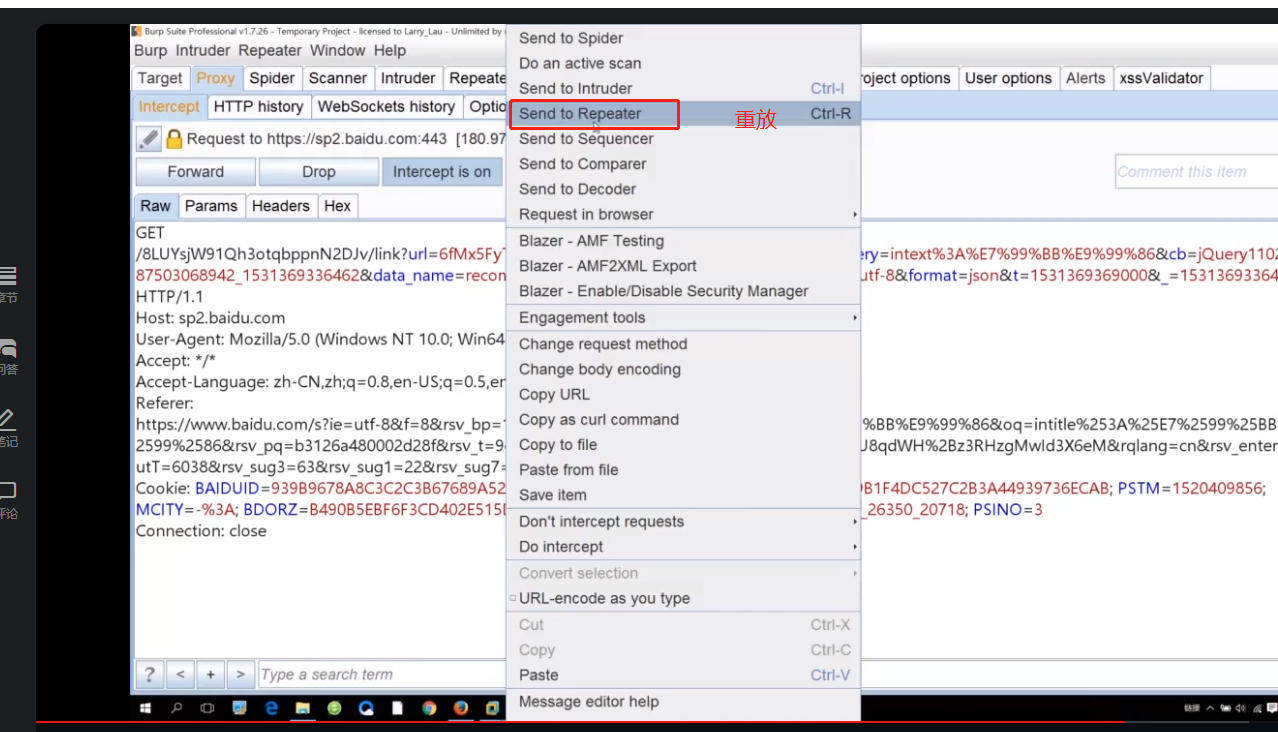Open the HTTP history sub-tab
The width and height of the screenshot is (1278, 732).
click(258, 106)
